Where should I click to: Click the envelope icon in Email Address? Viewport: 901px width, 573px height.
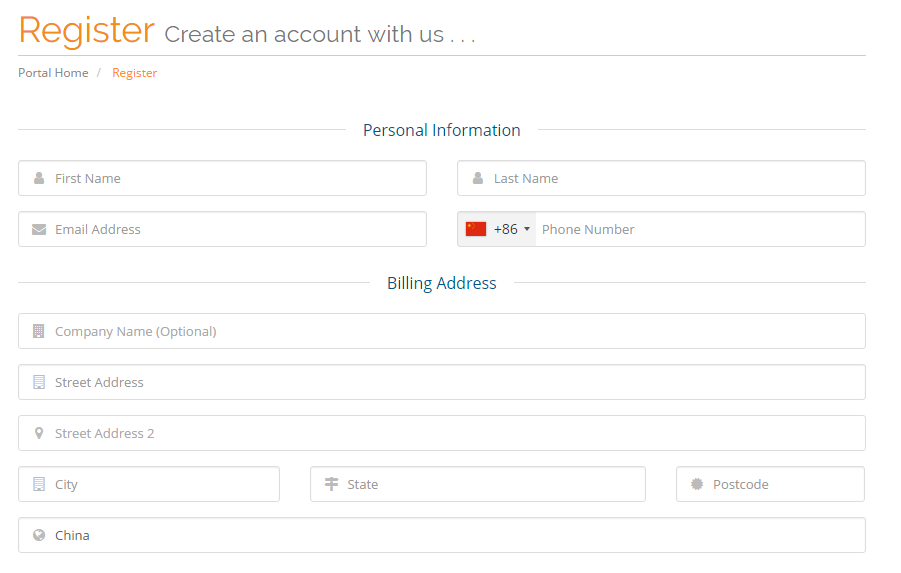point(39,229)
